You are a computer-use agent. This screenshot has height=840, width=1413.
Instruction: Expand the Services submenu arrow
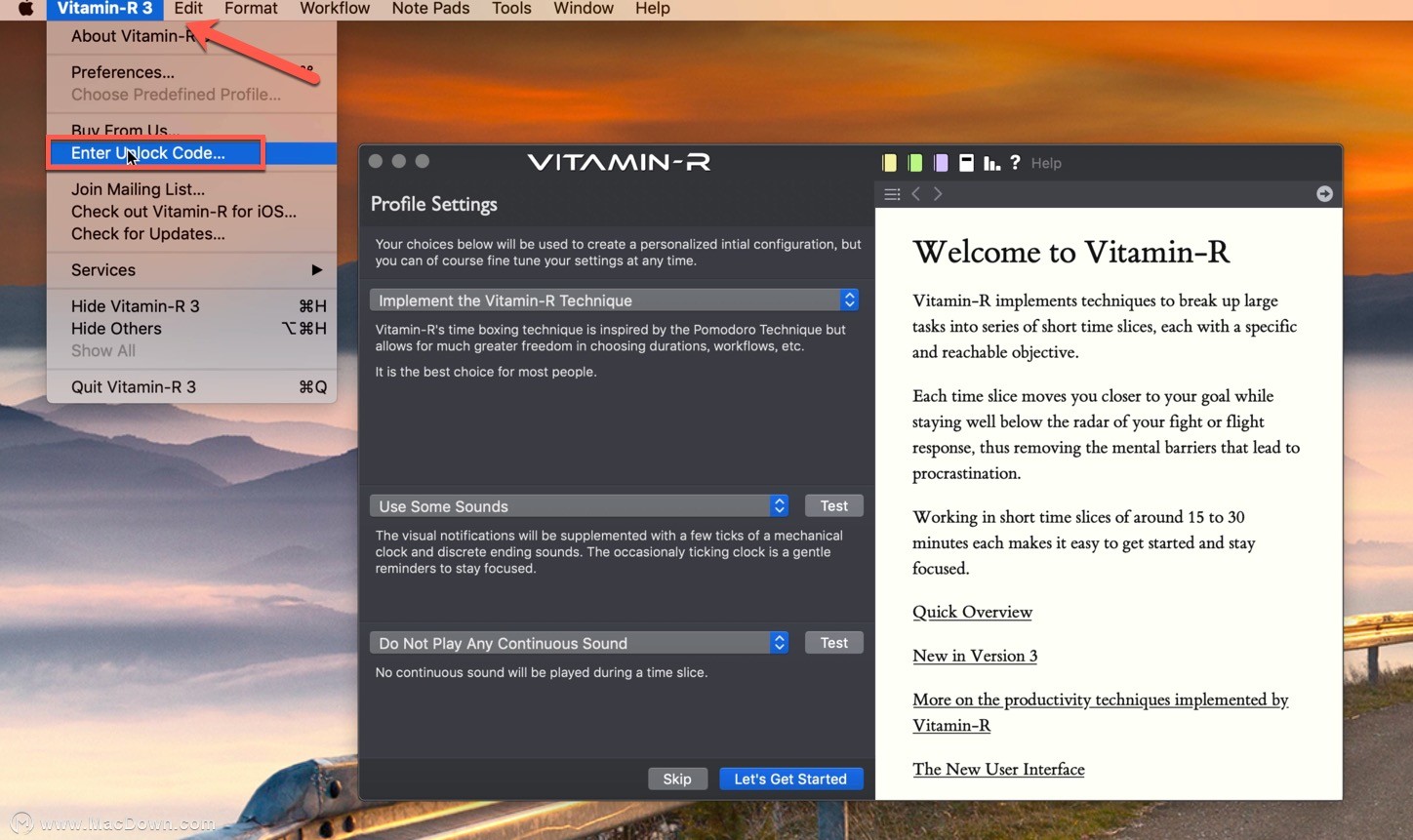tap(316, 269)
